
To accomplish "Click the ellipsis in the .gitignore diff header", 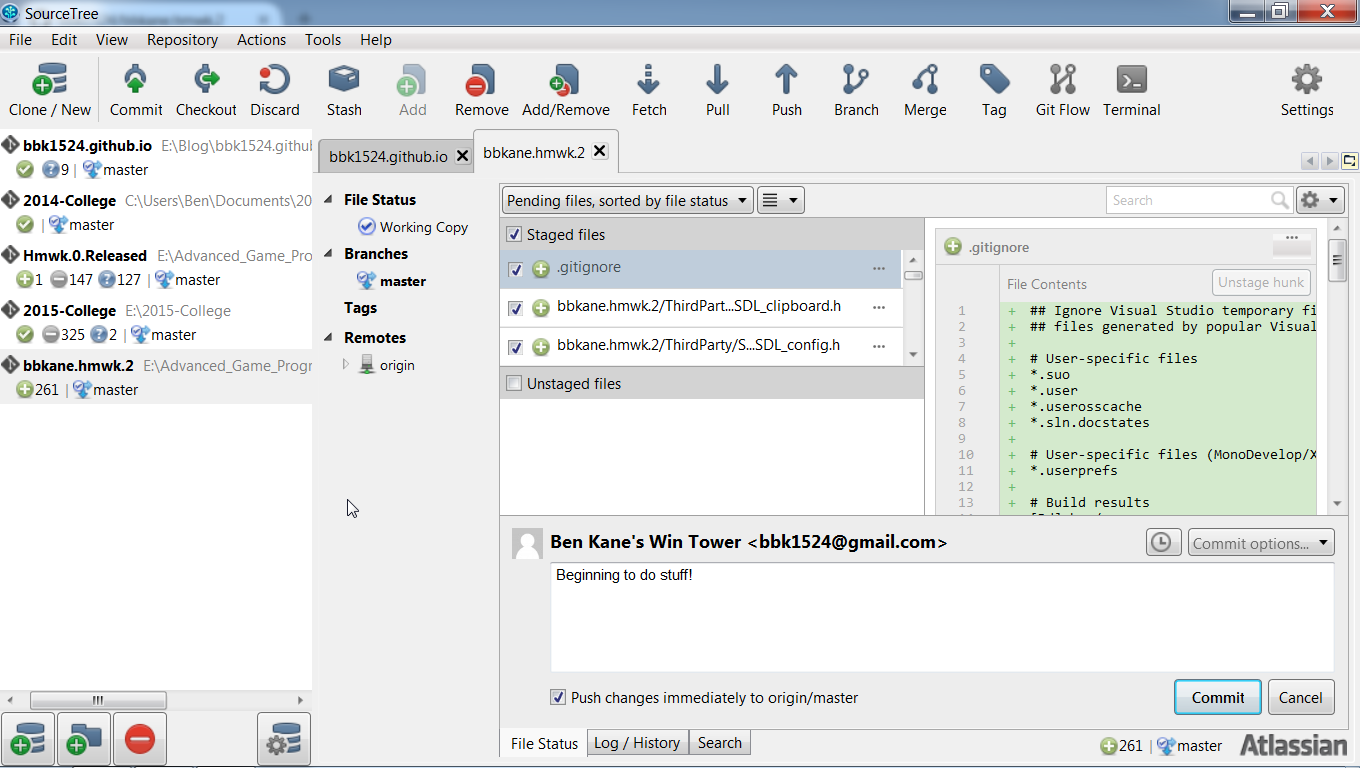I will [1292, 238].
